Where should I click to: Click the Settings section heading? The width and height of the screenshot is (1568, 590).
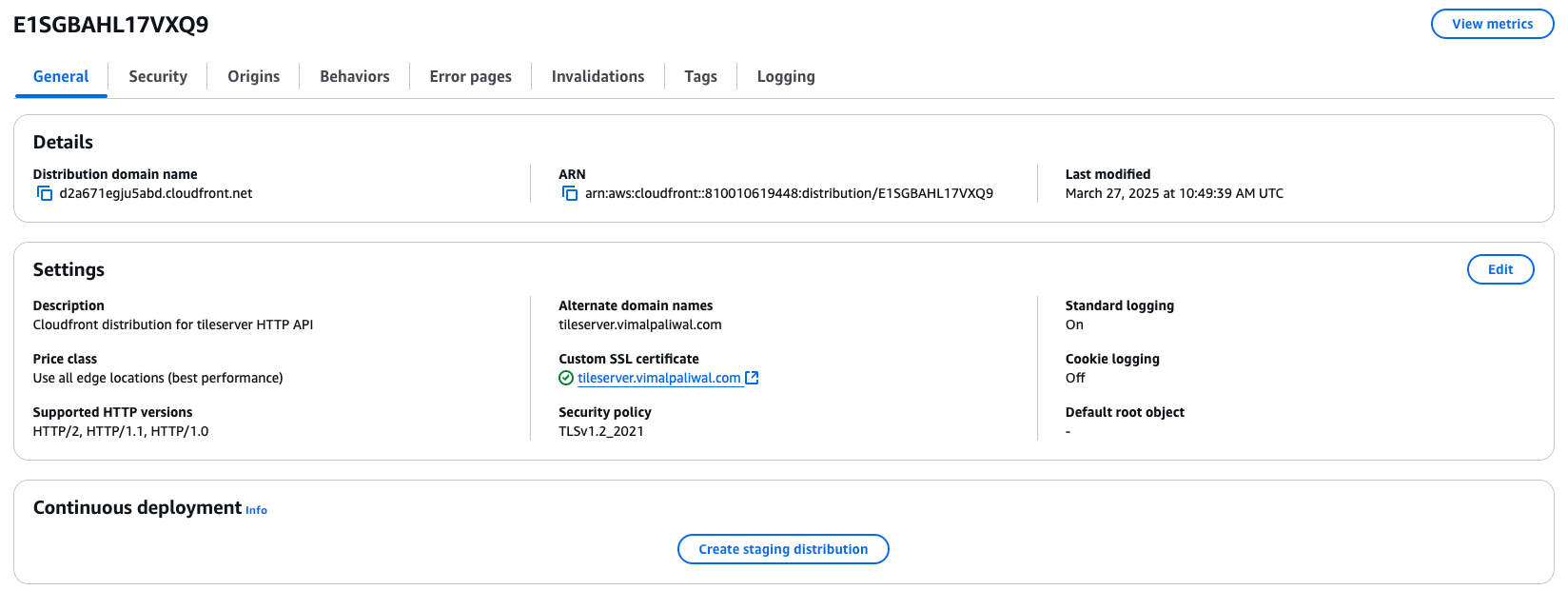tap(69, 269)
